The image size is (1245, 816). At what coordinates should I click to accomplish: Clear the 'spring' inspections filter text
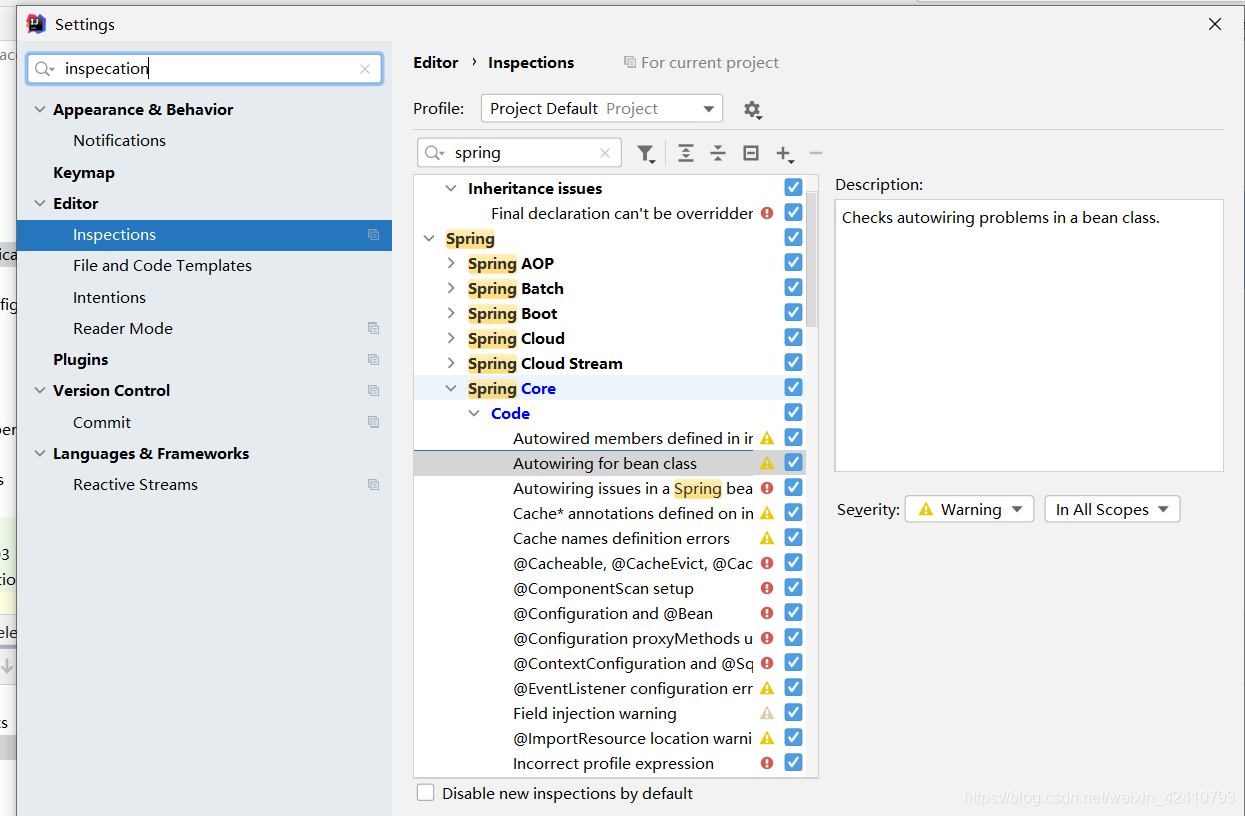605,153
